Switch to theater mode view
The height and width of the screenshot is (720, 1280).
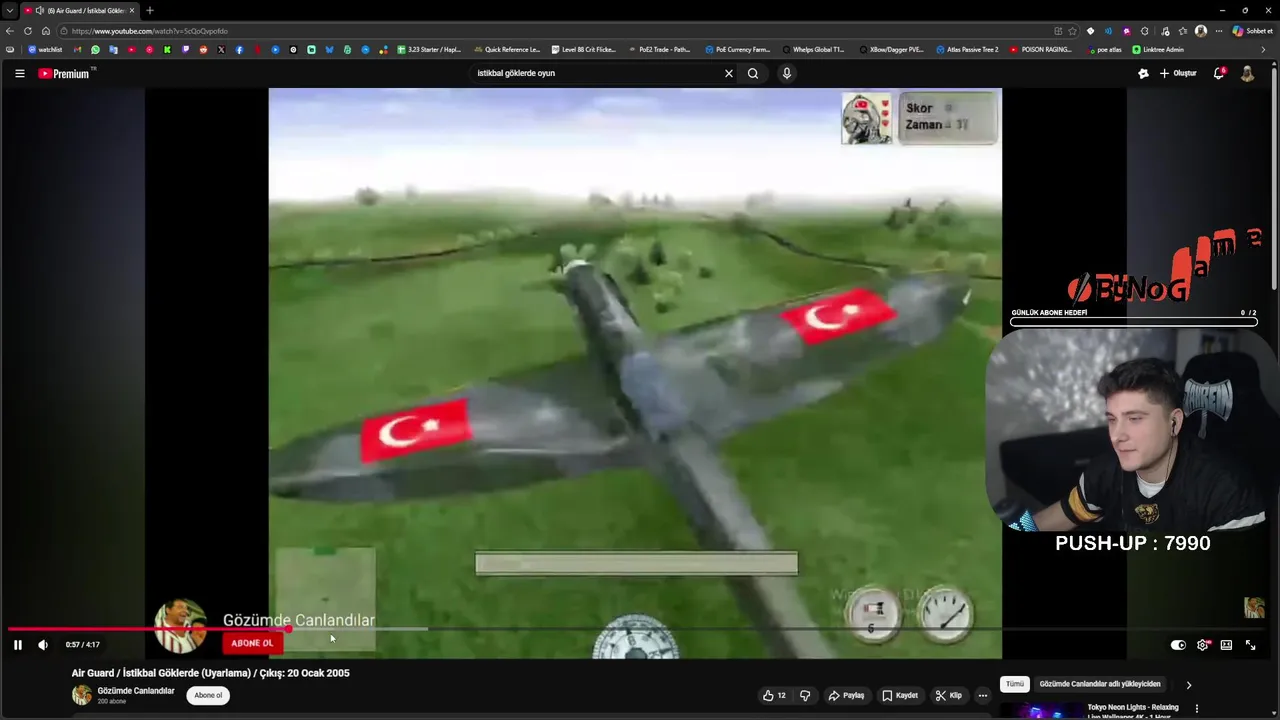point(1226,645)
